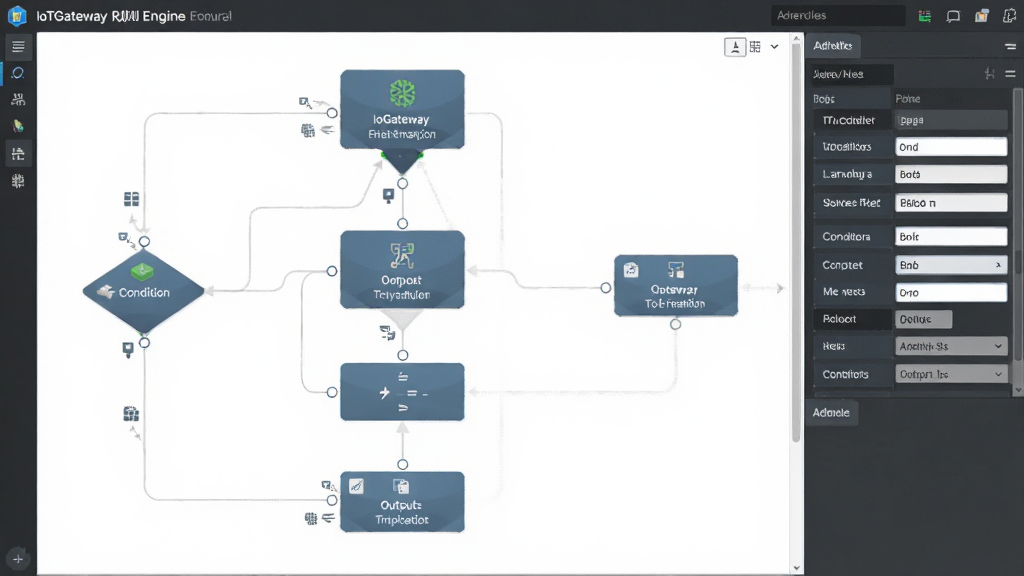This screenshot has height=576, width=1024.
Task: Open the Rets dropdown in the properties panel
Action: click(951, 346)
